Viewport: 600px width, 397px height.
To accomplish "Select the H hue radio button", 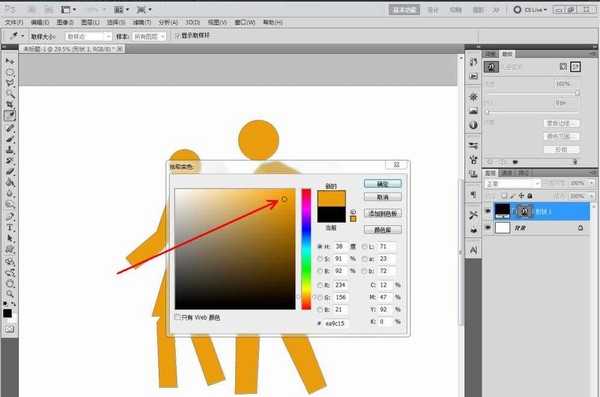I will [320, 247].
